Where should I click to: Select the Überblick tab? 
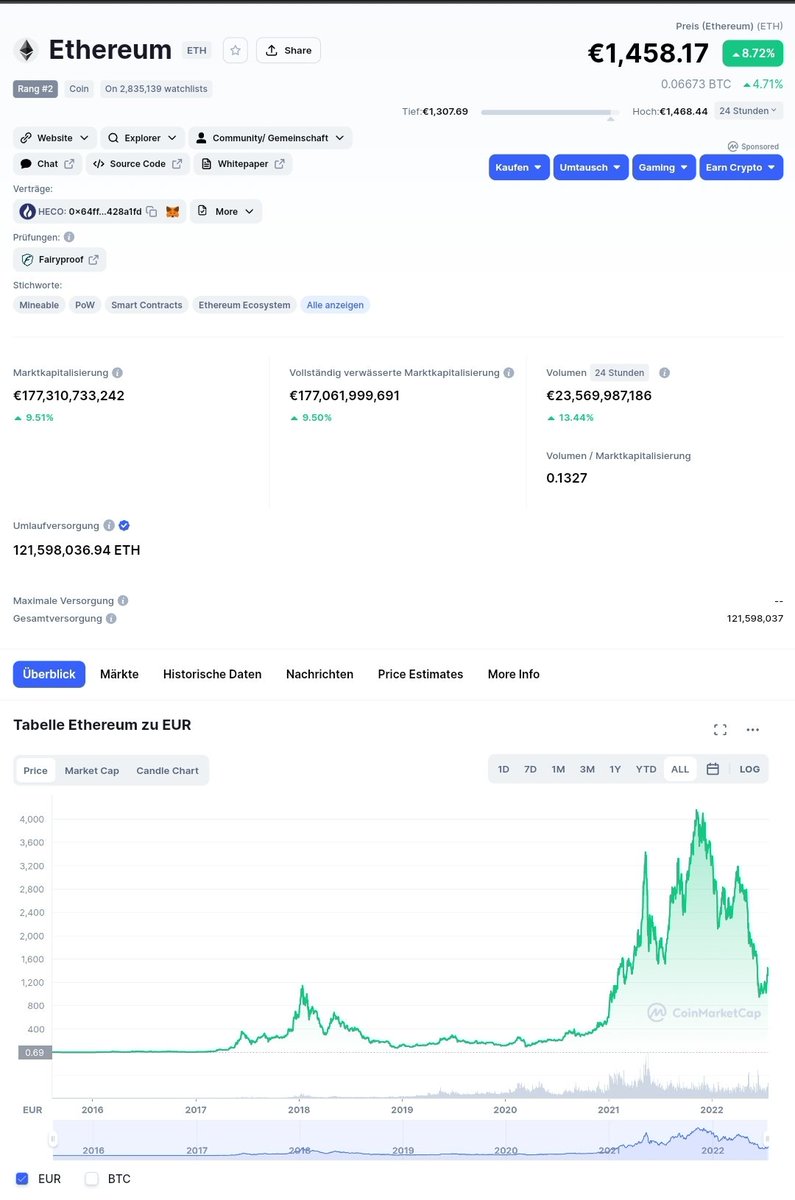(x=49, y=674)
